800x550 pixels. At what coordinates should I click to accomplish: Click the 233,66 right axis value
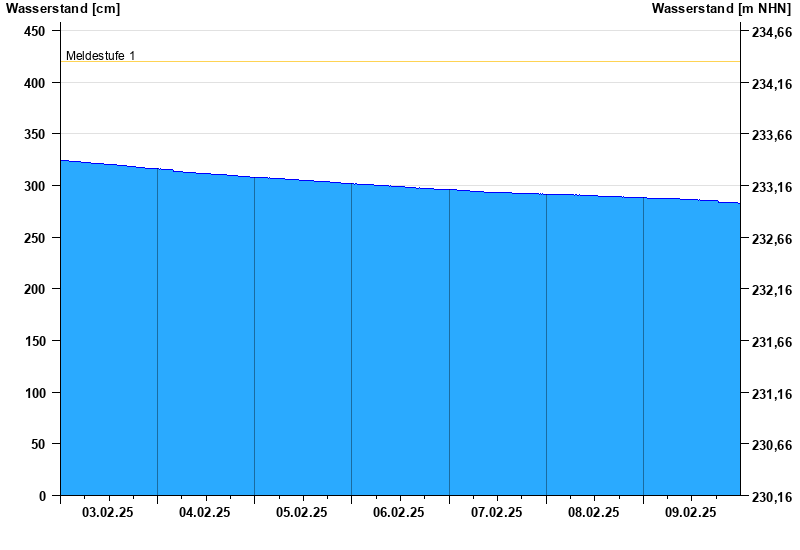[772, 135]
